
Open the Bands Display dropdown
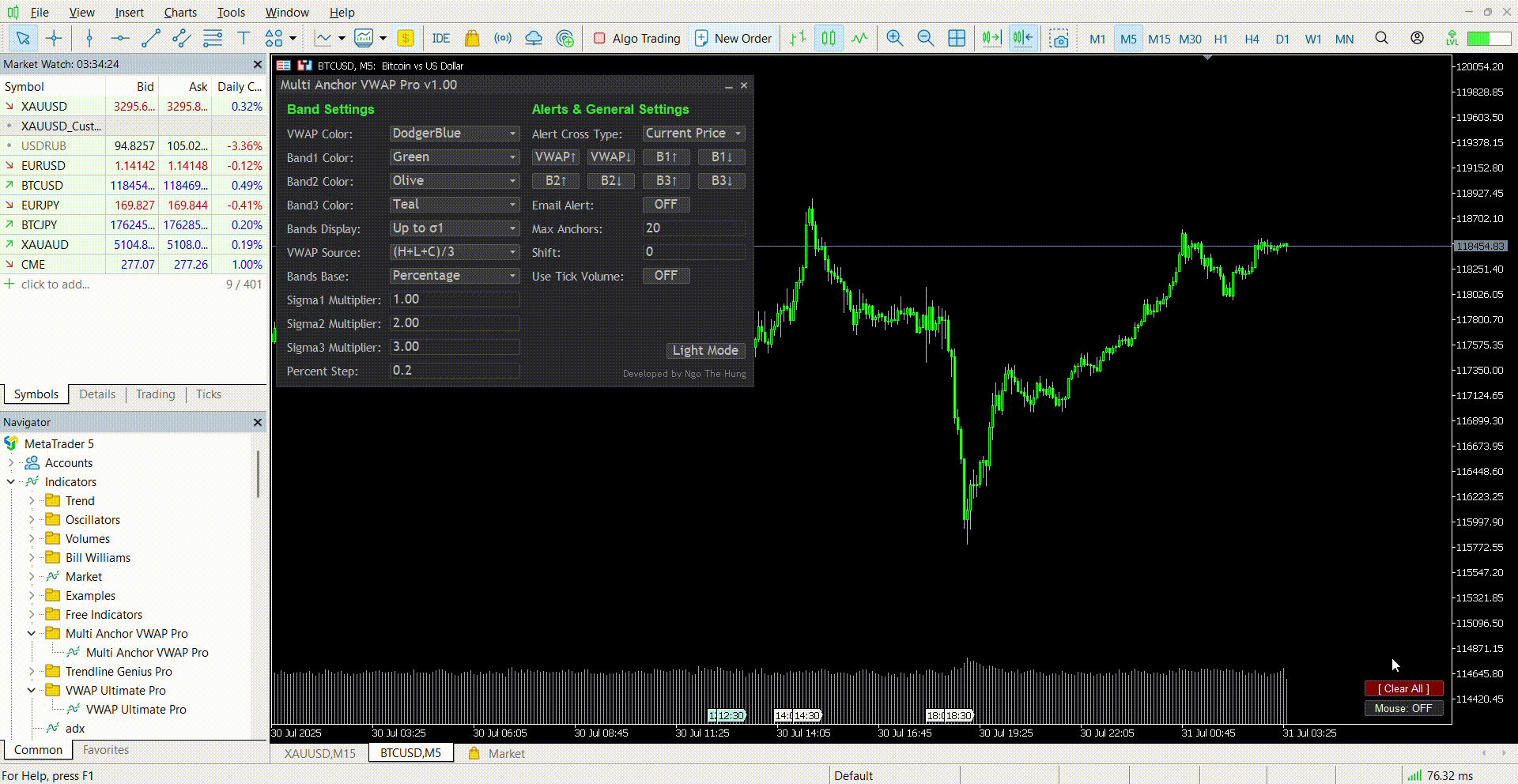[455, 228]
